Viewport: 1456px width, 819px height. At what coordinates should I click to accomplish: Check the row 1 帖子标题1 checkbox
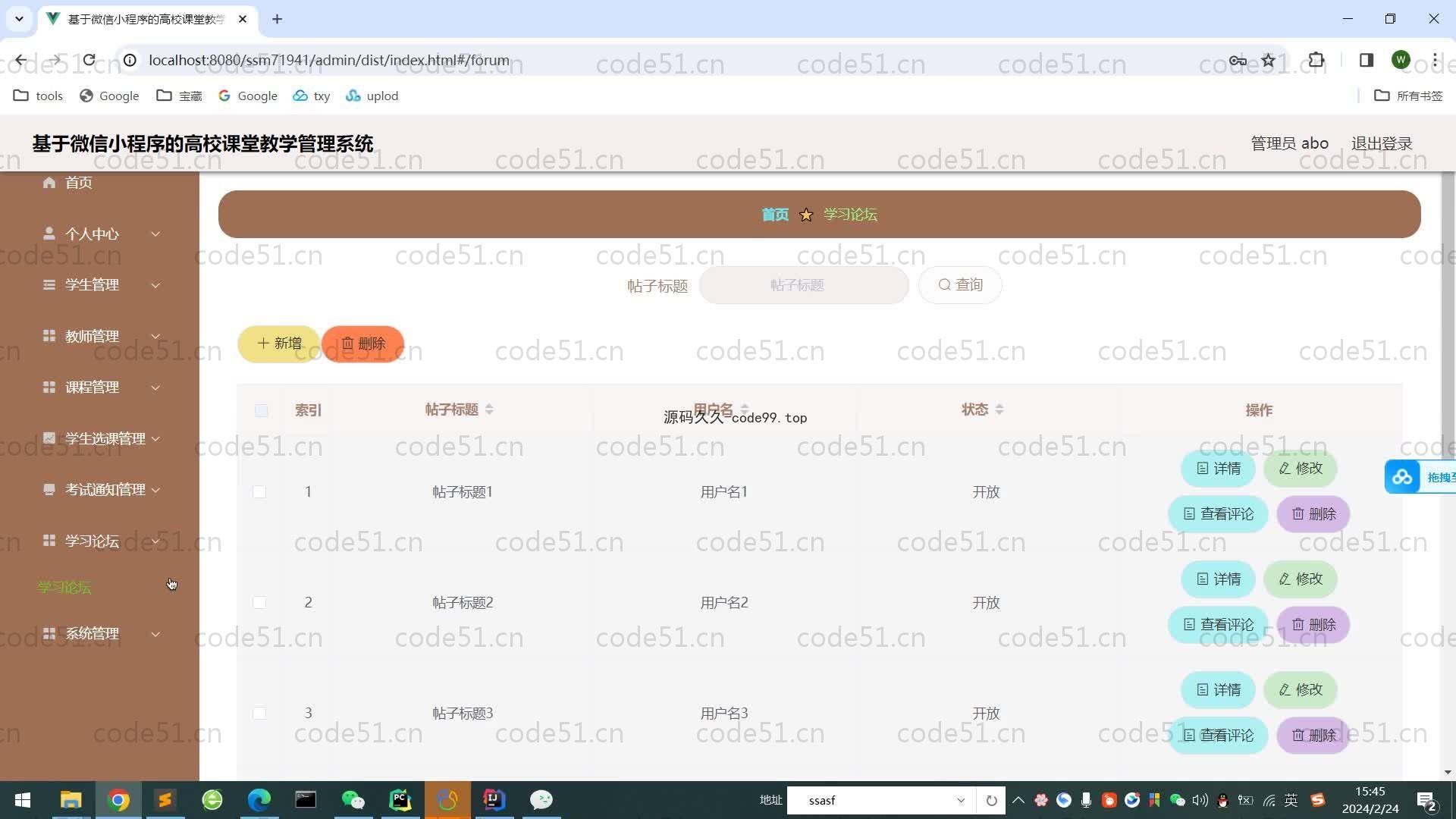coord(259,492)
